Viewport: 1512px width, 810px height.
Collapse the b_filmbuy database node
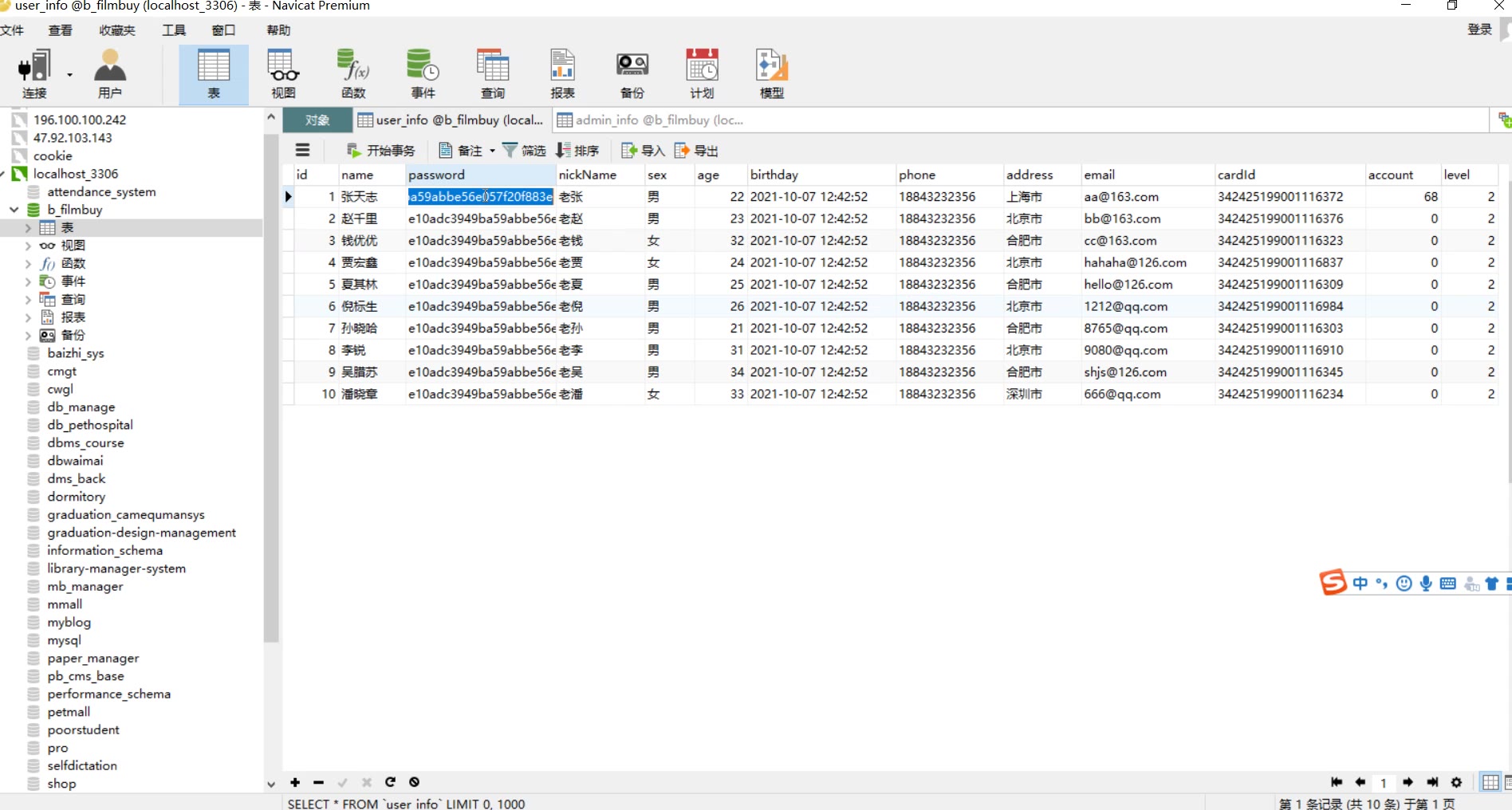point(14,210)
